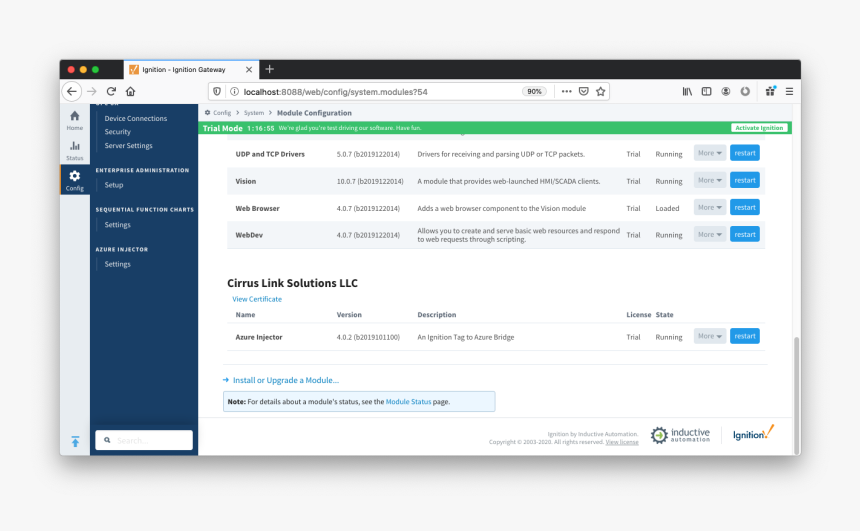Click the Config breadcrumb link
The width and height of the screenshot is (860, 531).
pos(222,112)
